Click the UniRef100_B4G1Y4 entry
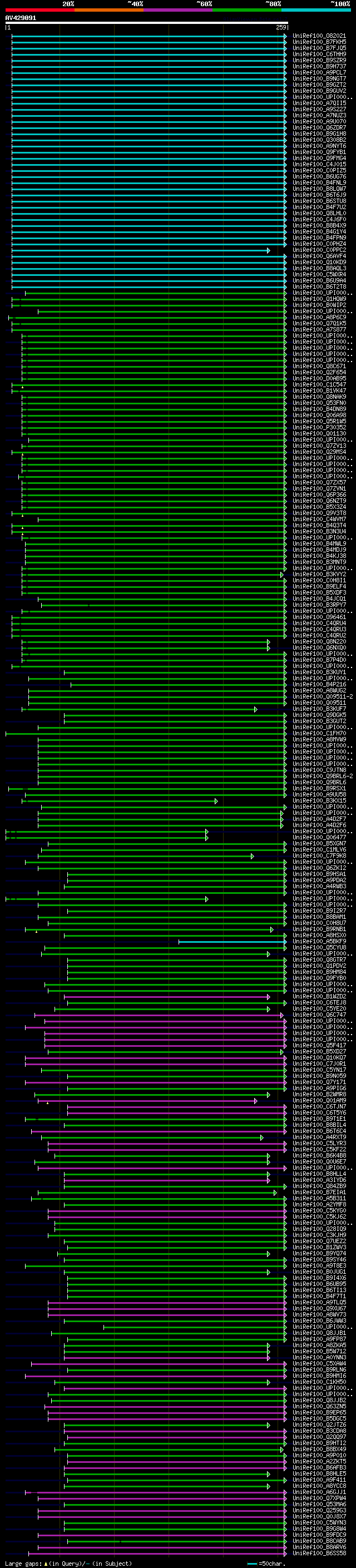 319,231
